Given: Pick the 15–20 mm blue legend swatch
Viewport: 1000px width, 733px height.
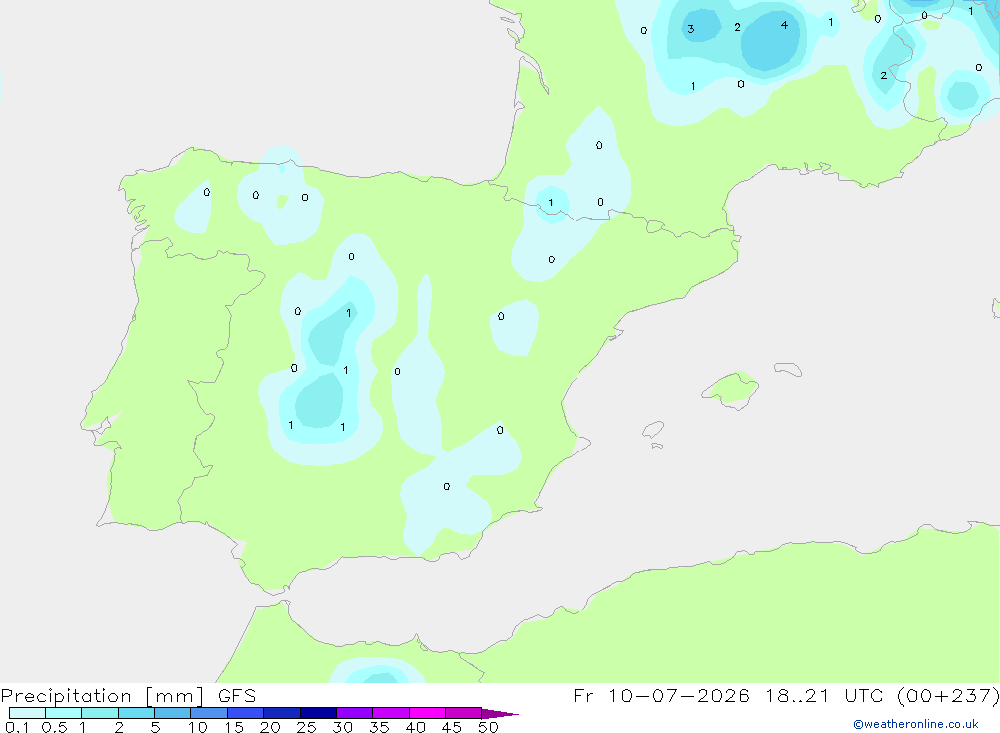Looking at the screenshot, I should pyautogui.click(x=246, y=713).
